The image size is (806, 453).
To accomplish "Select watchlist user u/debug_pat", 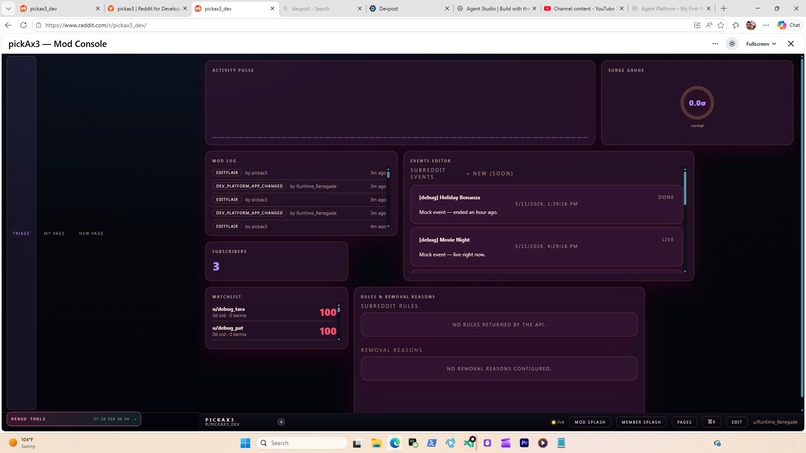I will click(274, 331).
